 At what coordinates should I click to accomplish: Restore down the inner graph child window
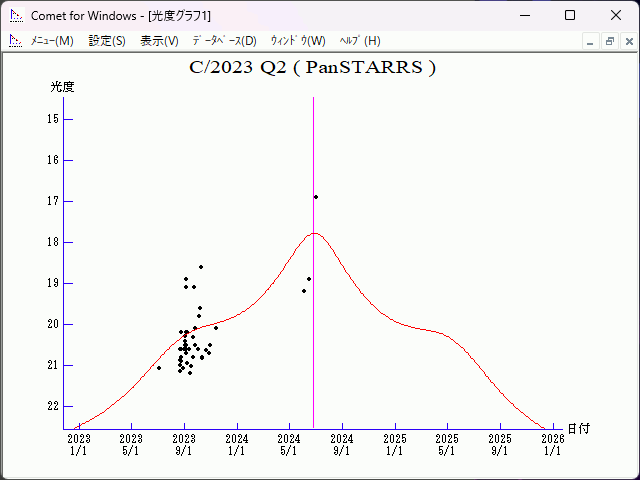609,41
